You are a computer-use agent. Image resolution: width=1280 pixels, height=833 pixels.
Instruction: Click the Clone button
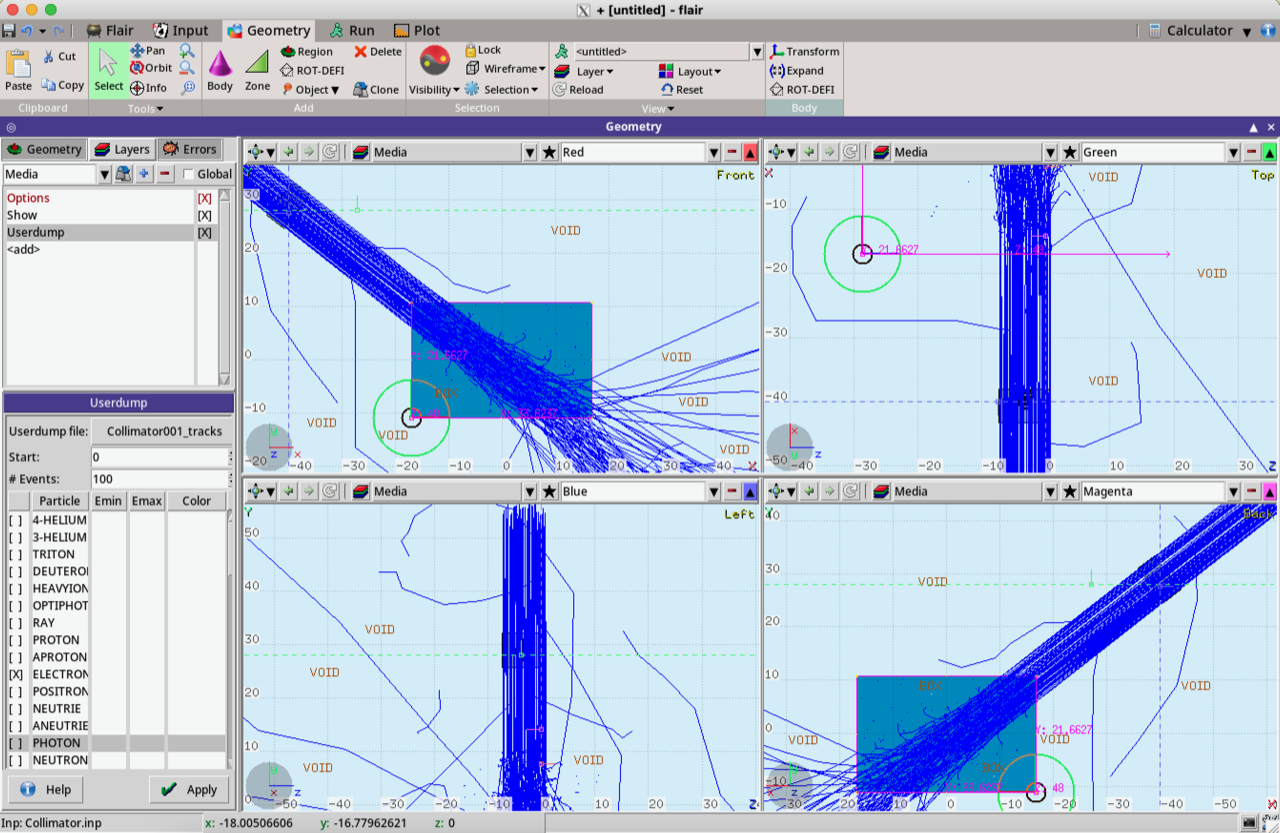[x=376, y=89]
